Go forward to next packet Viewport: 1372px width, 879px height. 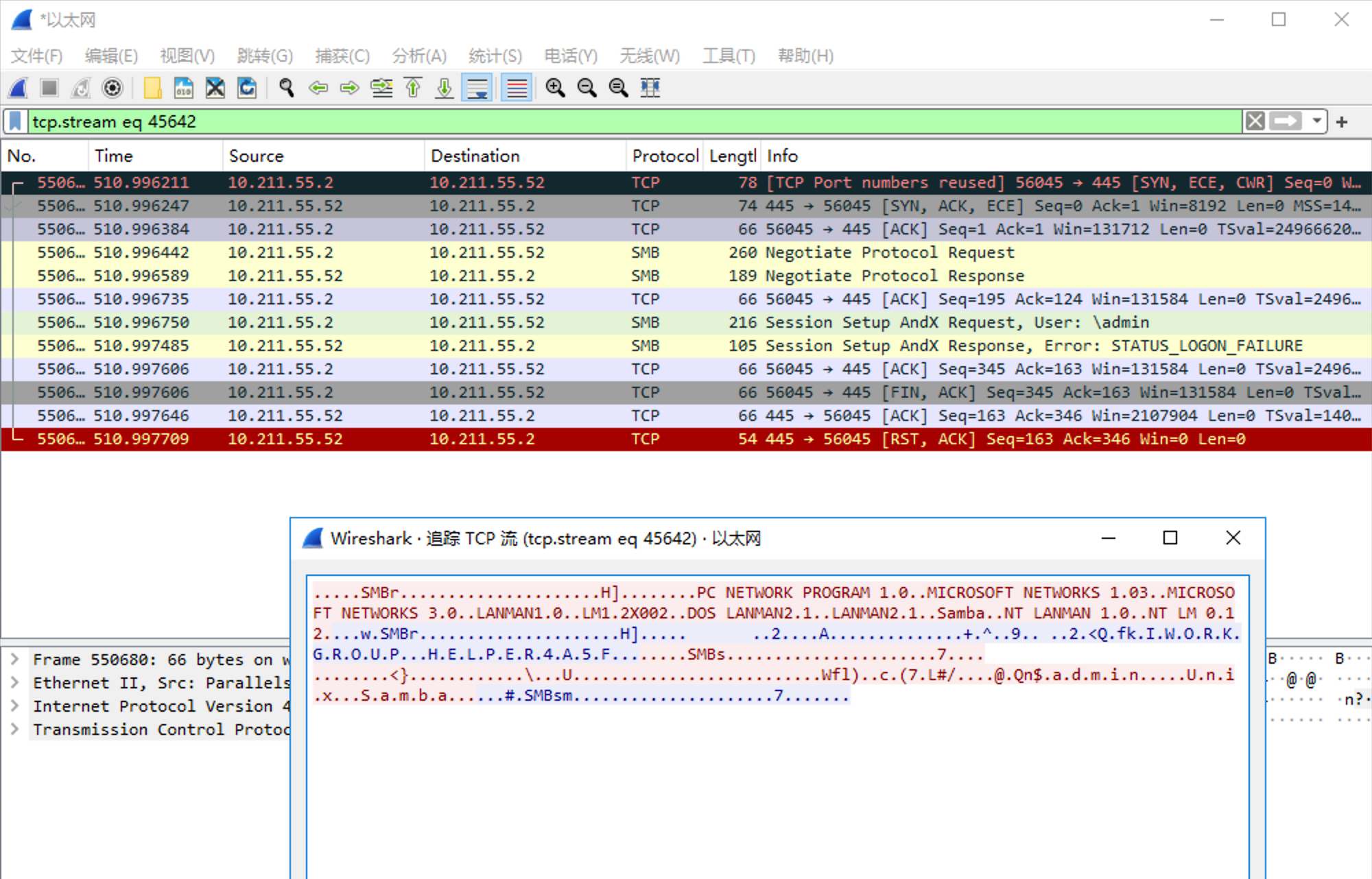click(x=350, y=88)
